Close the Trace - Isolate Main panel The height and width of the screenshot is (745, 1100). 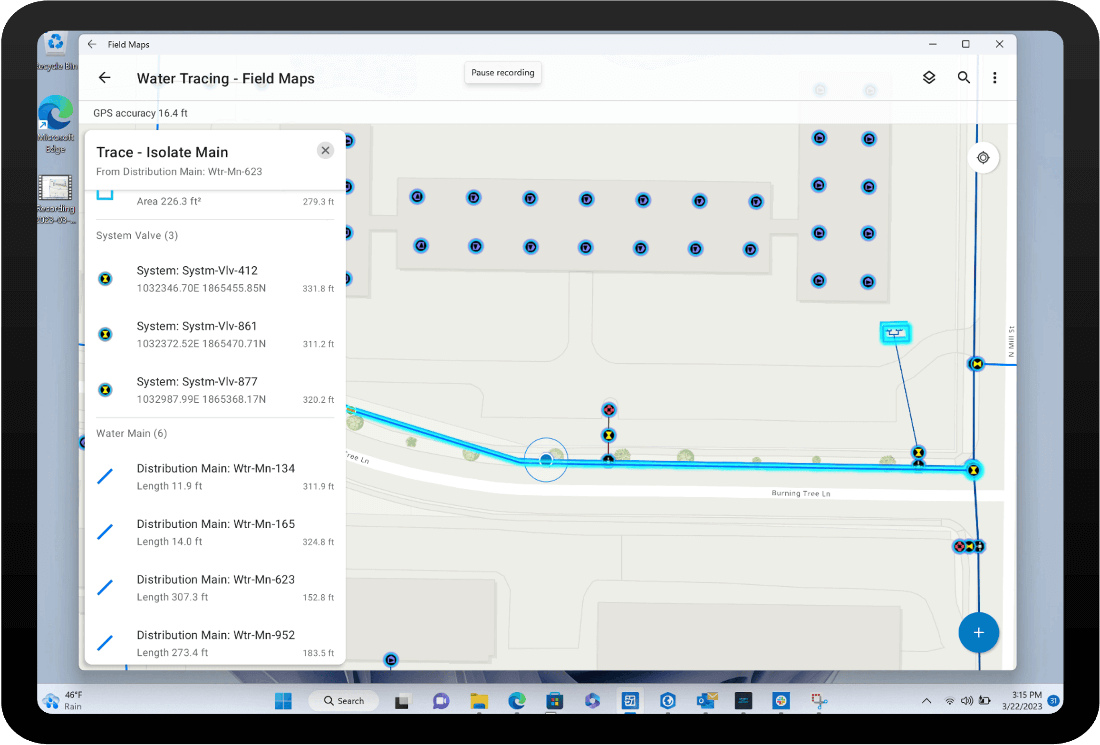[x=325, y=151]
